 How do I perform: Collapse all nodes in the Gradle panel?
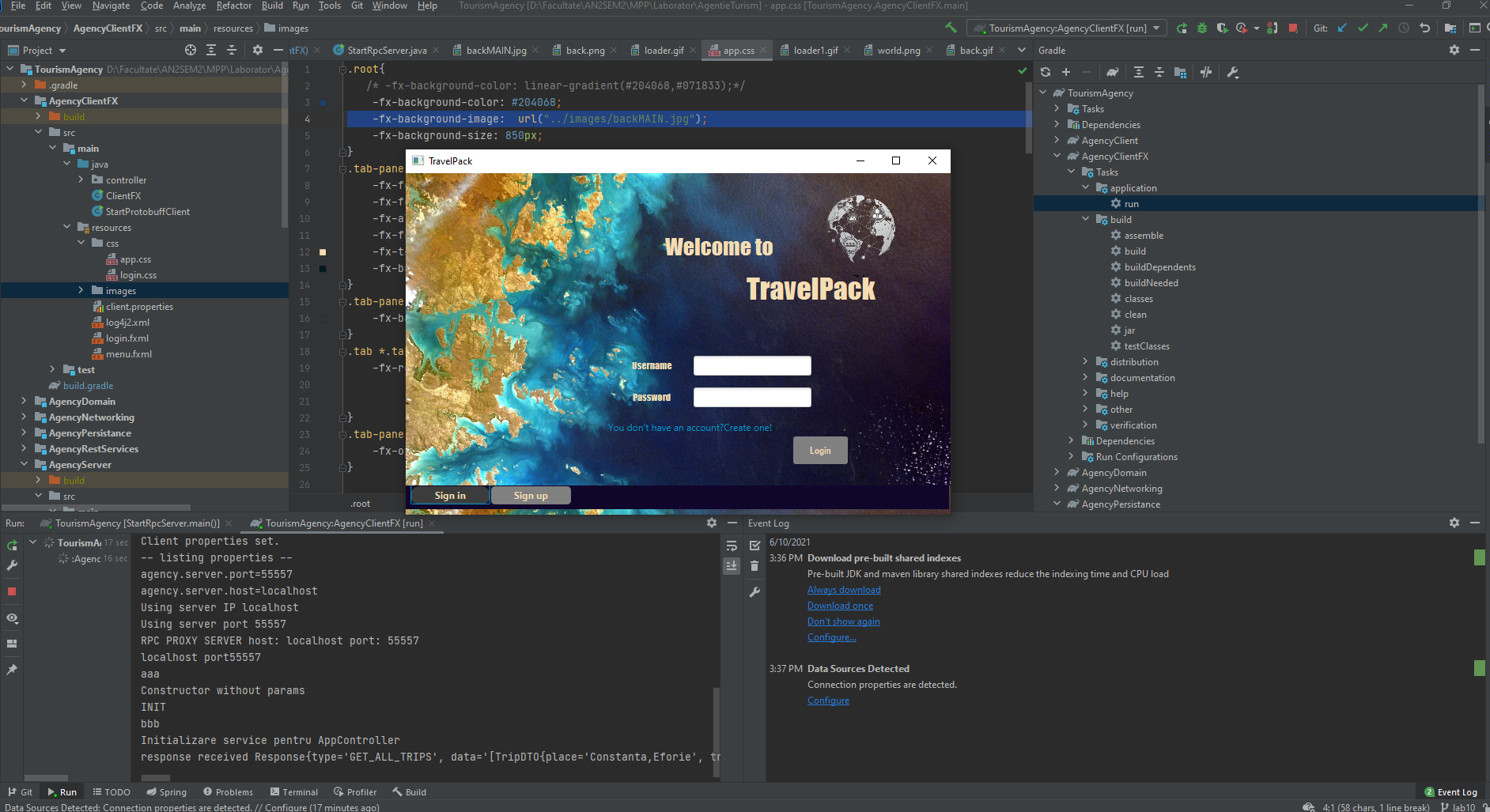[x=1159, y=72]
